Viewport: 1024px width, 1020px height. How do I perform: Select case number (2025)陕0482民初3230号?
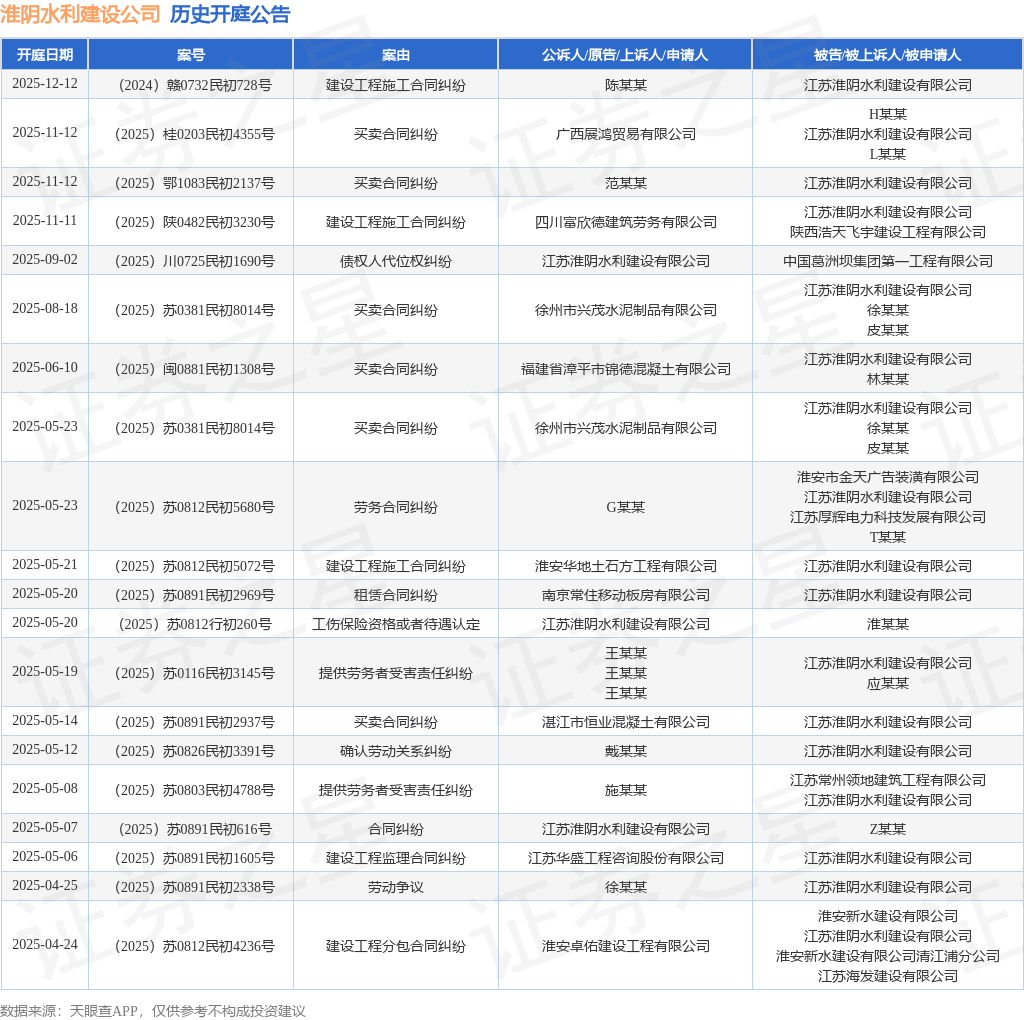click(x=195, y=222)
